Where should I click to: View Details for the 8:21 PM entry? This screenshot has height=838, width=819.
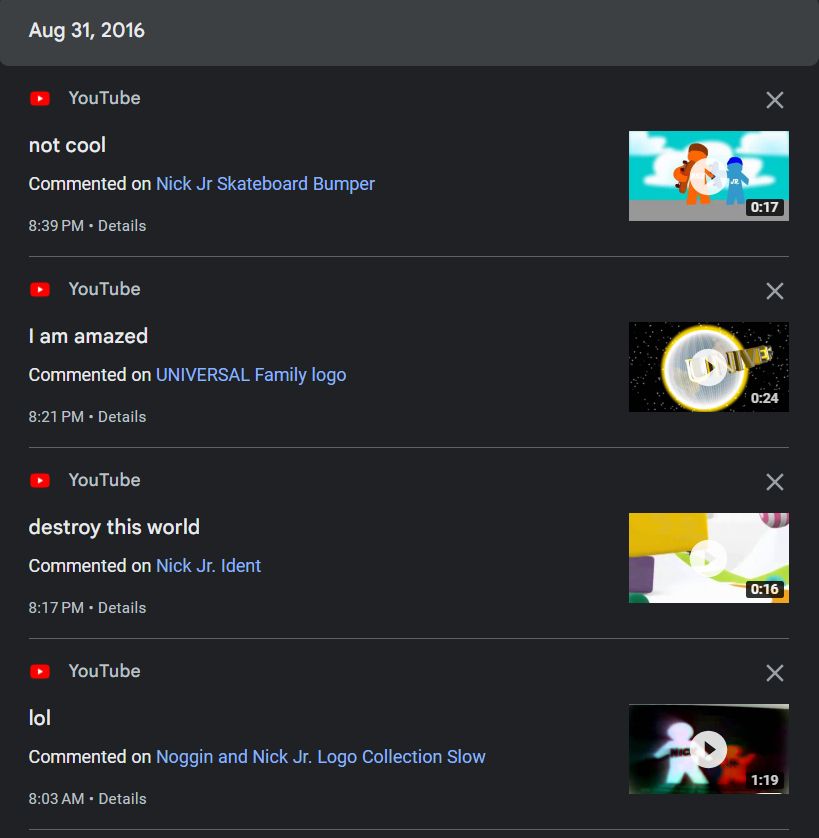(122, 416)
